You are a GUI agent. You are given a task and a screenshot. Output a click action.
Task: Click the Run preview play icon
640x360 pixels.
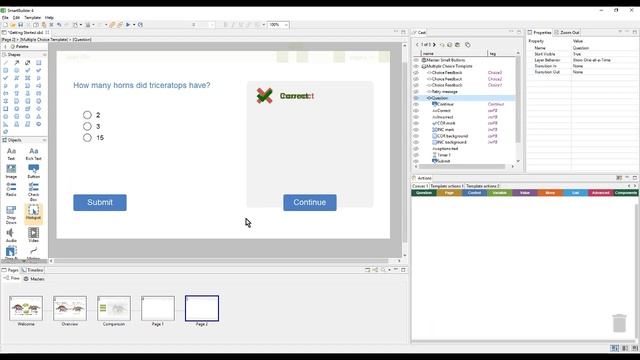click(x=128, y=25)
